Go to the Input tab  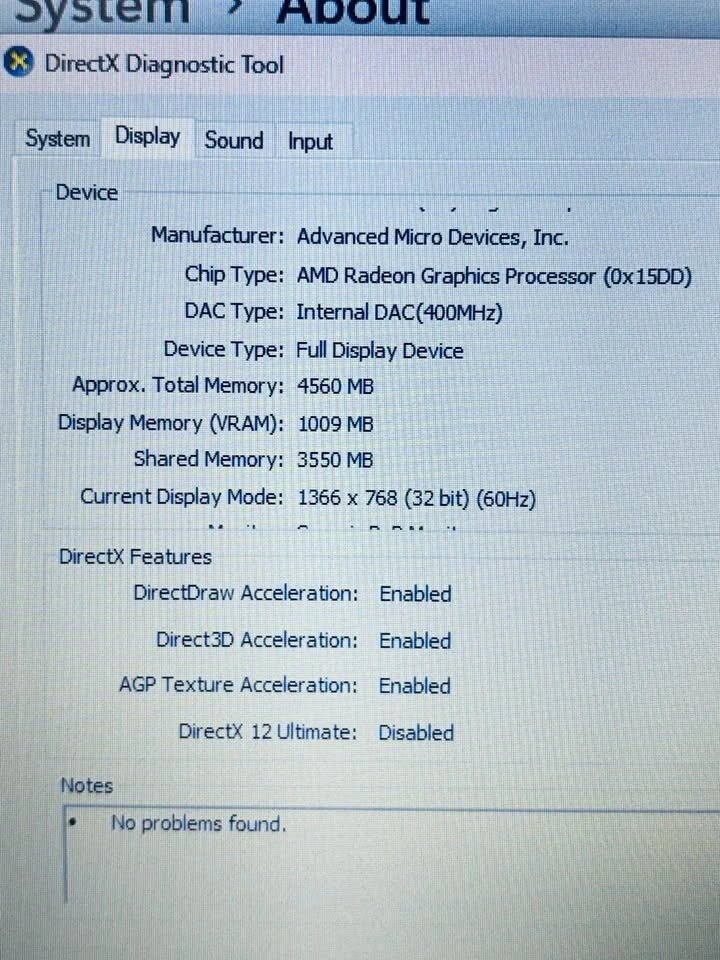[310, 142]
